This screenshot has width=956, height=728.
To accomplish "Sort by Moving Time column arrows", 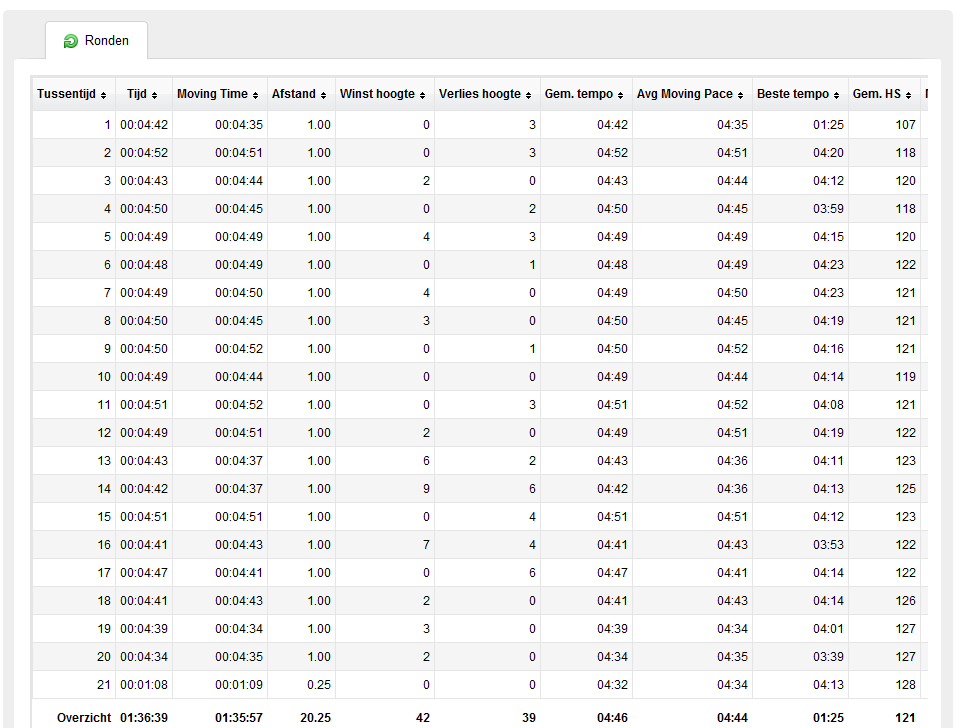I will (x=255, y=95).
